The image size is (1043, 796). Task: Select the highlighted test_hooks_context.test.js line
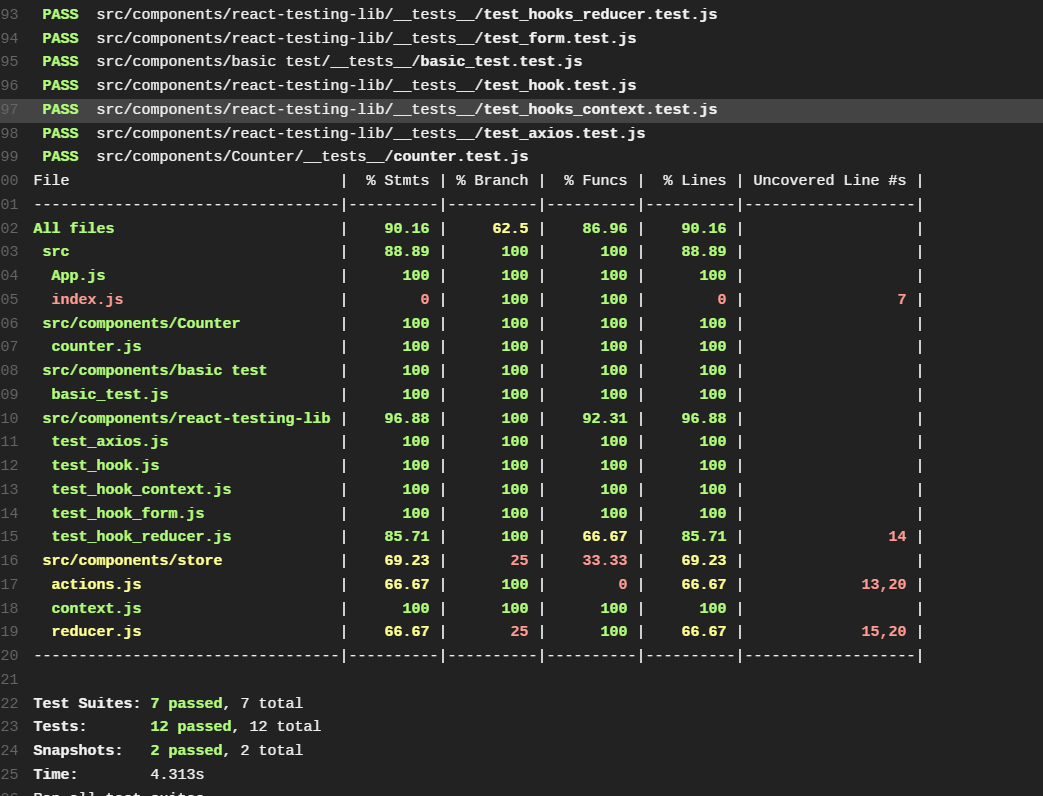[x=522, y=110]
